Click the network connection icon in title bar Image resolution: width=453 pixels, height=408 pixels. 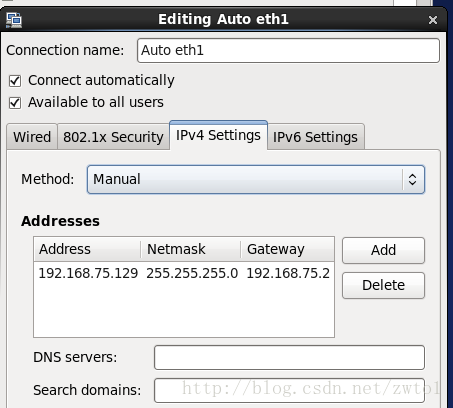14,20
